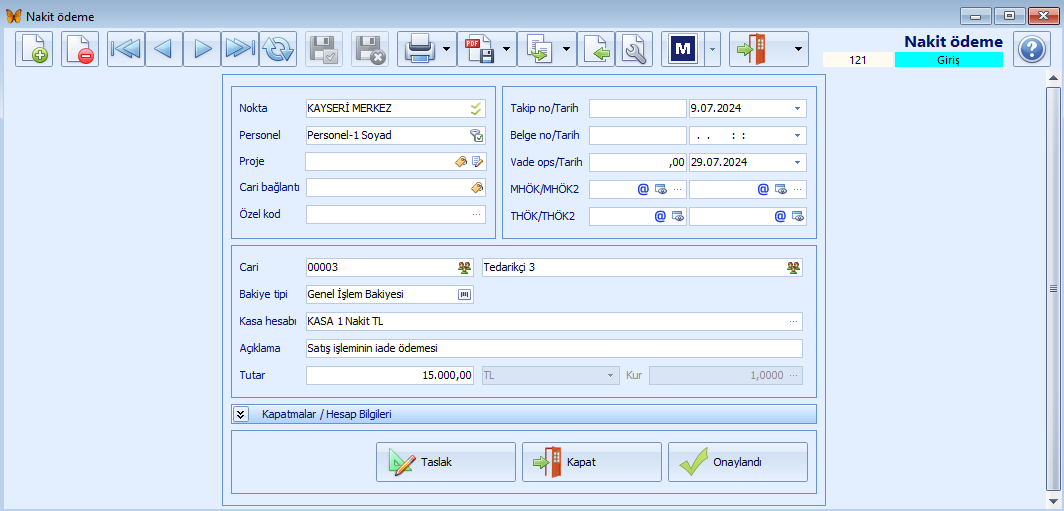Viewport: 1064px width, 511px height.
Task: Click the green checkmarks icon in Nokta field
Action: pos(477,108)
